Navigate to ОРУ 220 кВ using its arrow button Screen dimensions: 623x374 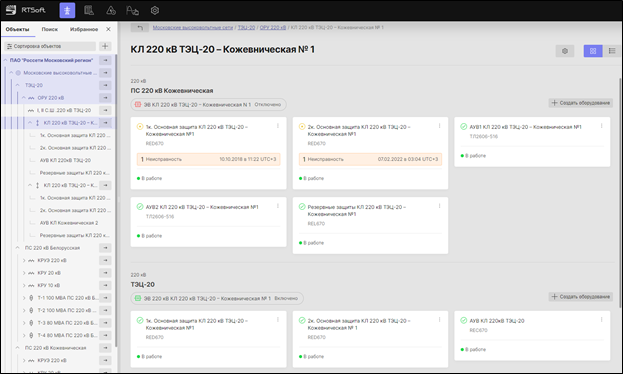pos(105,98)
